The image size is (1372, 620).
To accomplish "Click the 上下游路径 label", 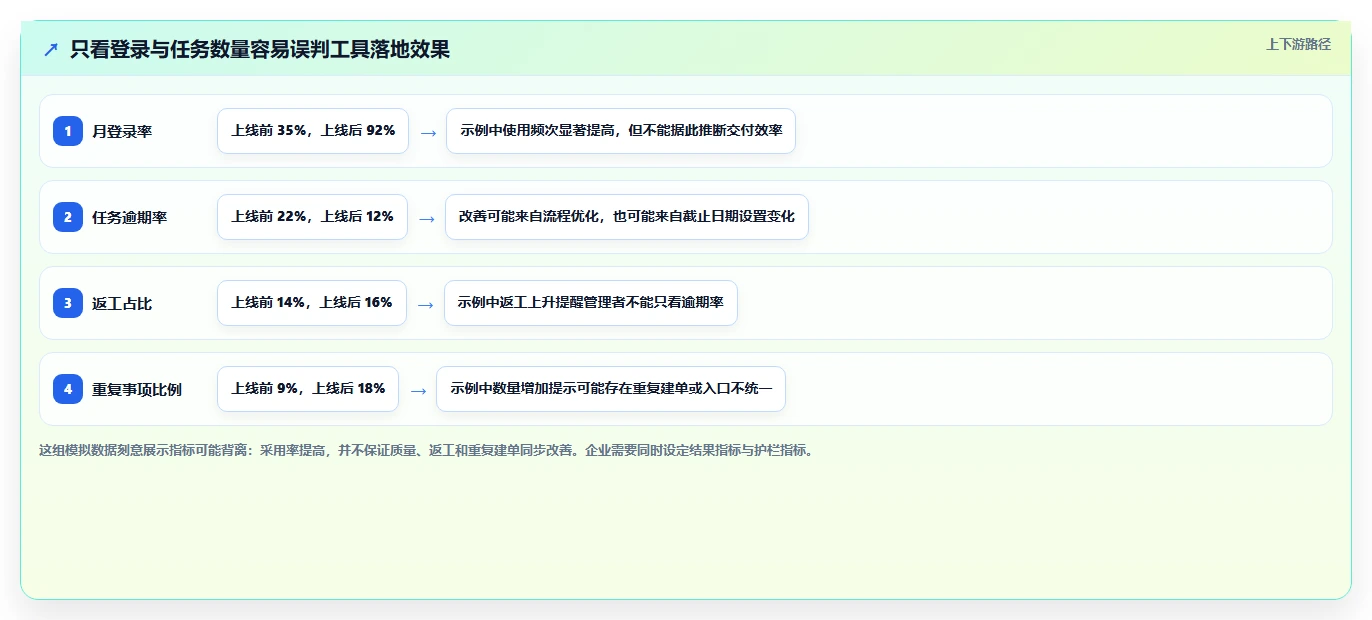I will [x=1298, y=44].
